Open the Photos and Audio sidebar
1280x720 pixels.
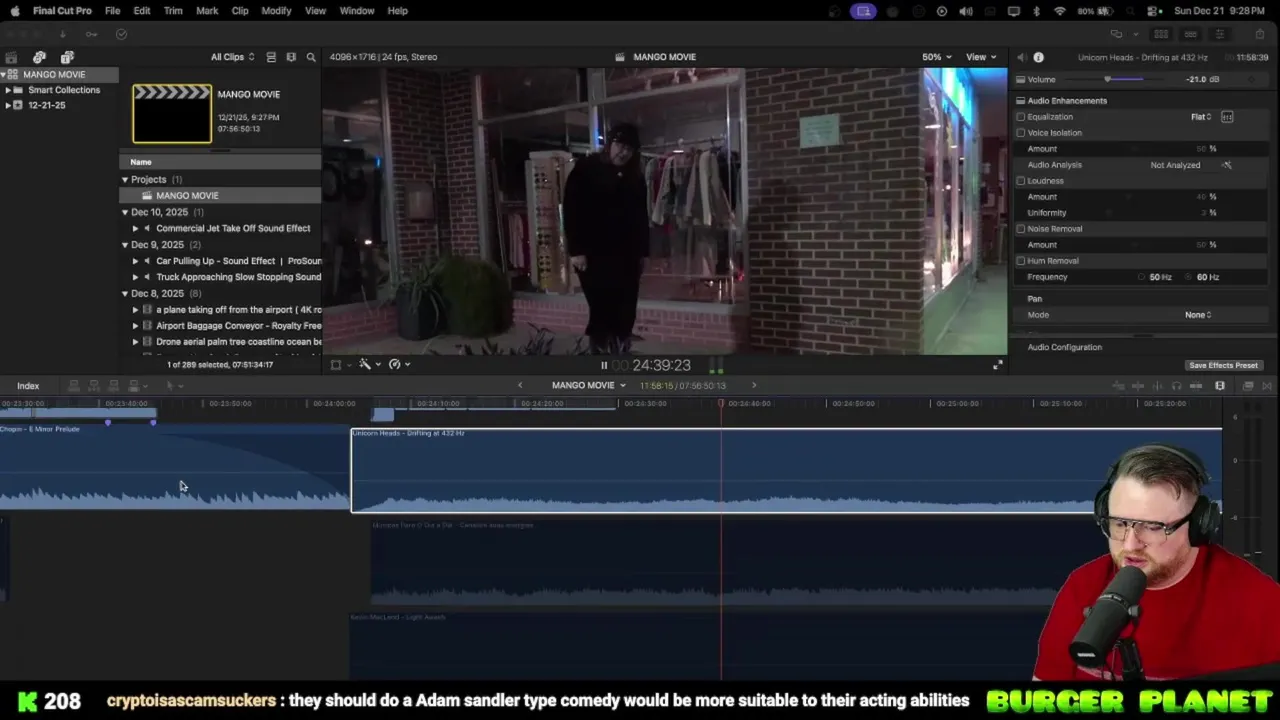click(39, 57)
